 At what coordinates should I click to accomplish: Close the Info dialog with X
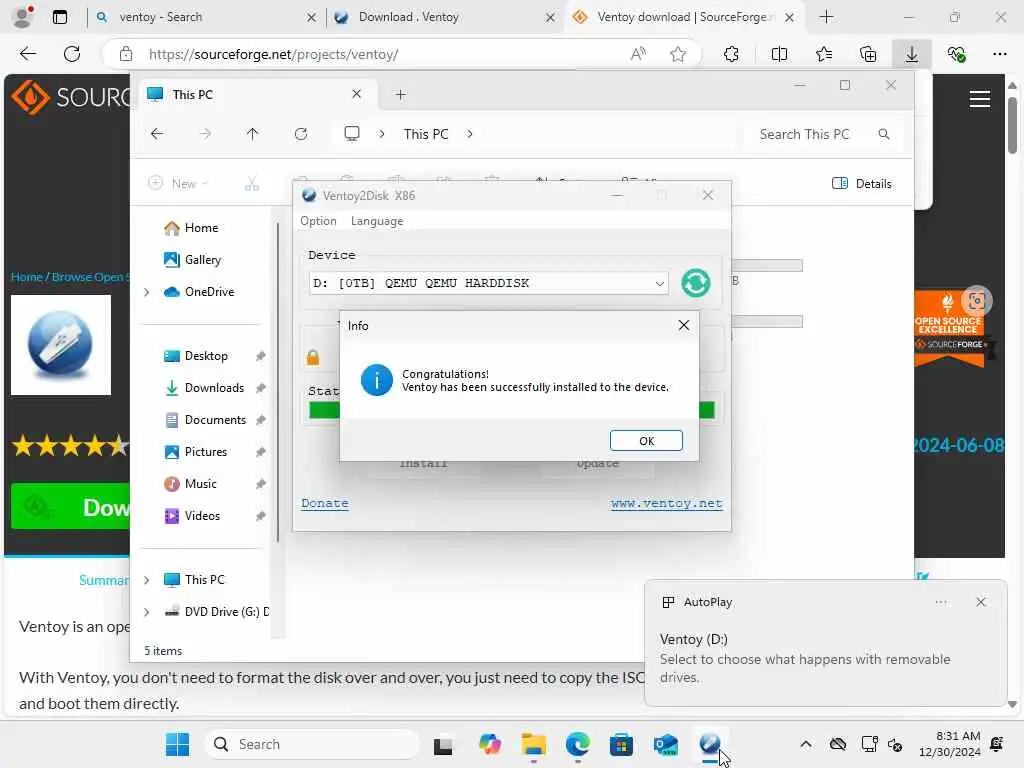click(684, 325)
